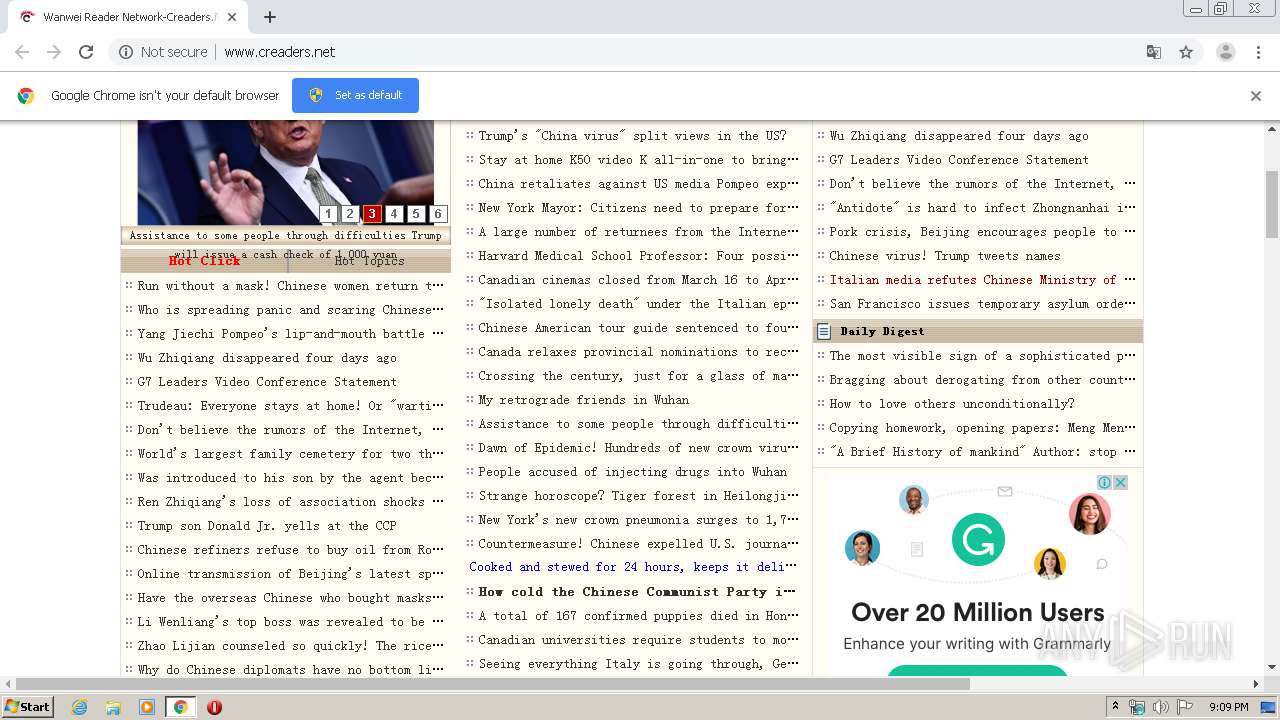Viewport: 1280px width, 720px height.
Task: Go forward in browser history
Action: click(x=54, y=52)
